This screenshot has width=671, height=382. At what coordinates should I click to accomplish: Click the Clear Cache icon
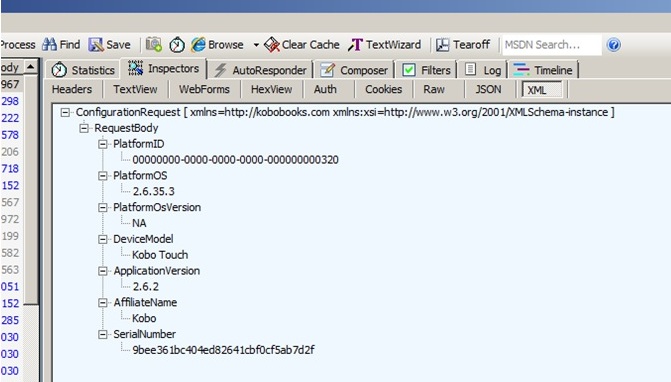click(272, 44)
